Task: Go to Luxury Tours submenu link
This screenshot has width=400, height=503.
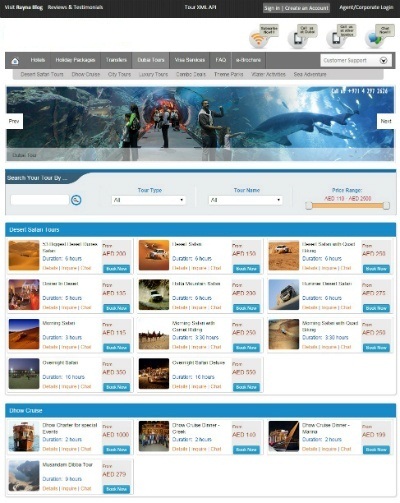Action: [153, 74]
